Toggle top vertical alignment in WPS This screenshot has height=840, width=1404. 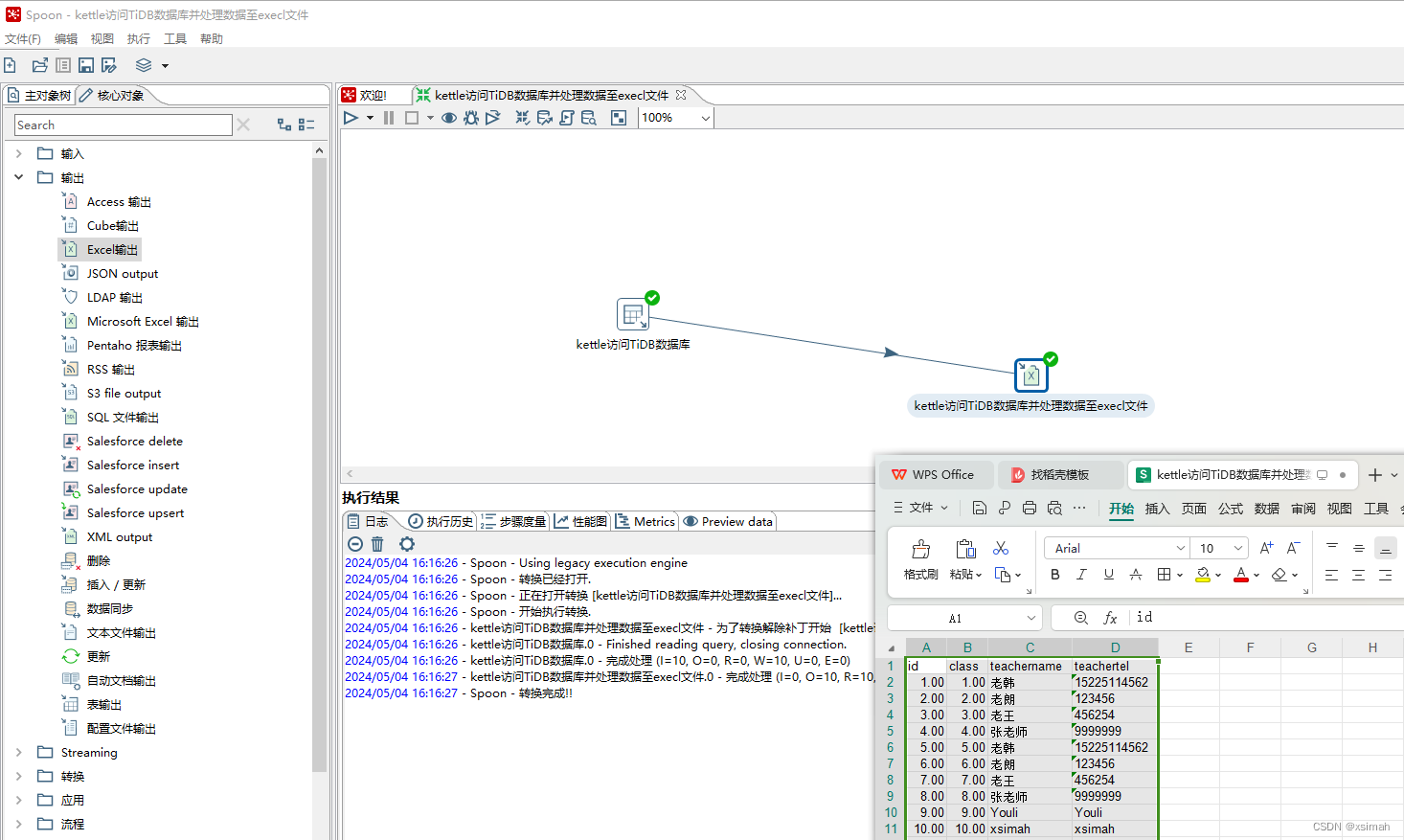[1331, 548]
